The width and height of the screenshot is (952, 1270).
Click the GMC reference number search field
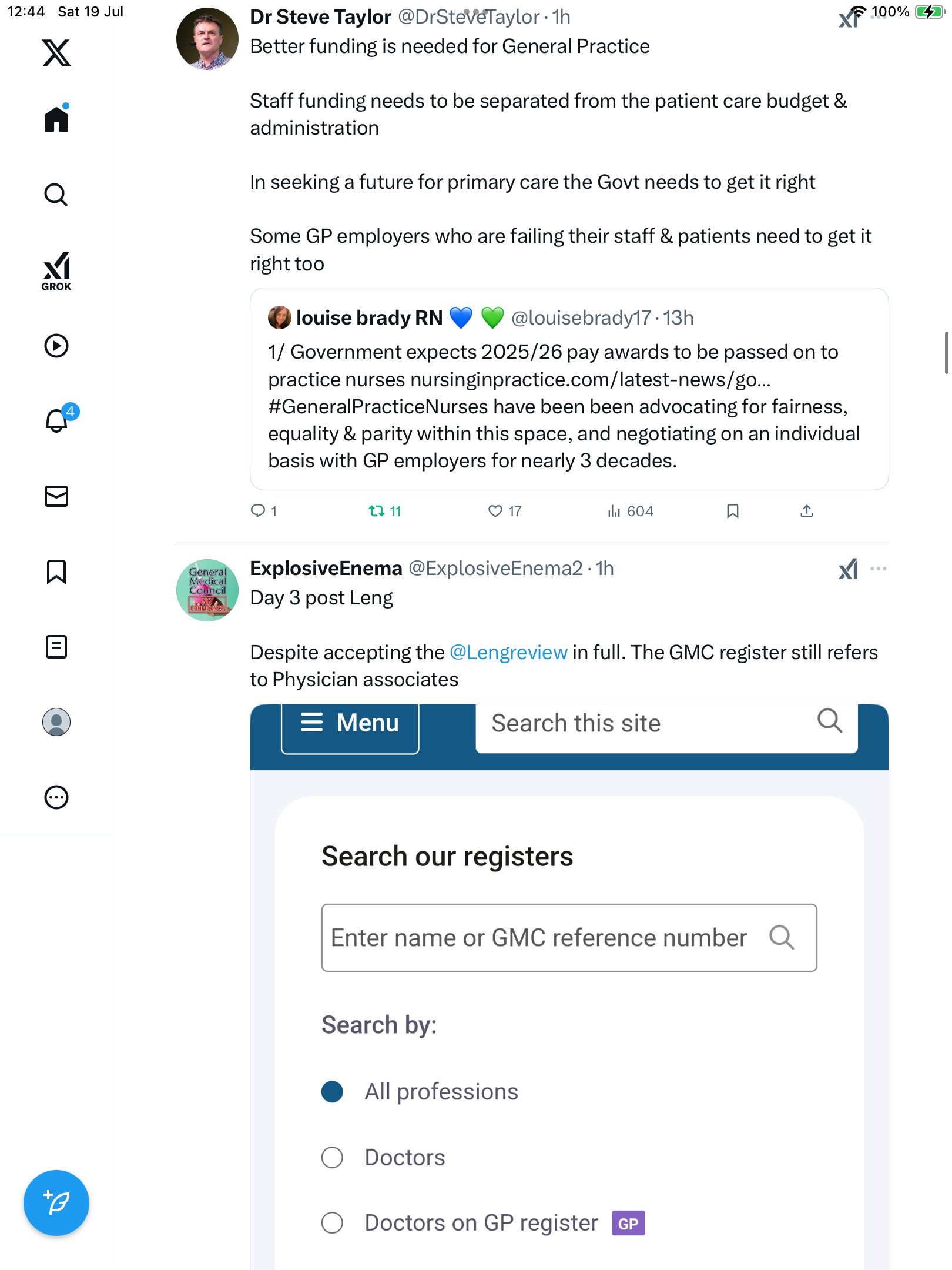(569, 938)
